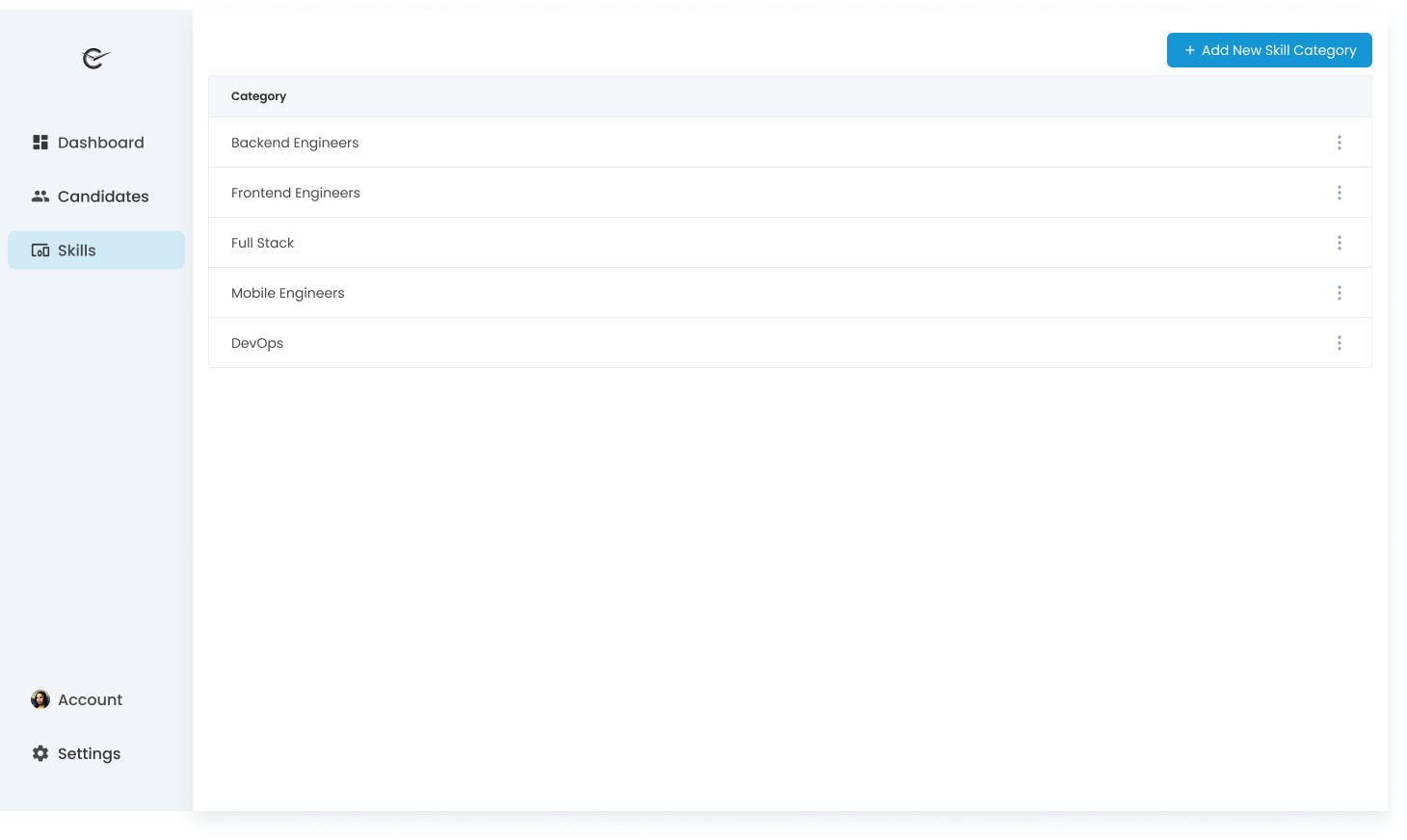Screen dimensions: 1407x840
Task: Click the Category column header
Action: coord(258,95)
